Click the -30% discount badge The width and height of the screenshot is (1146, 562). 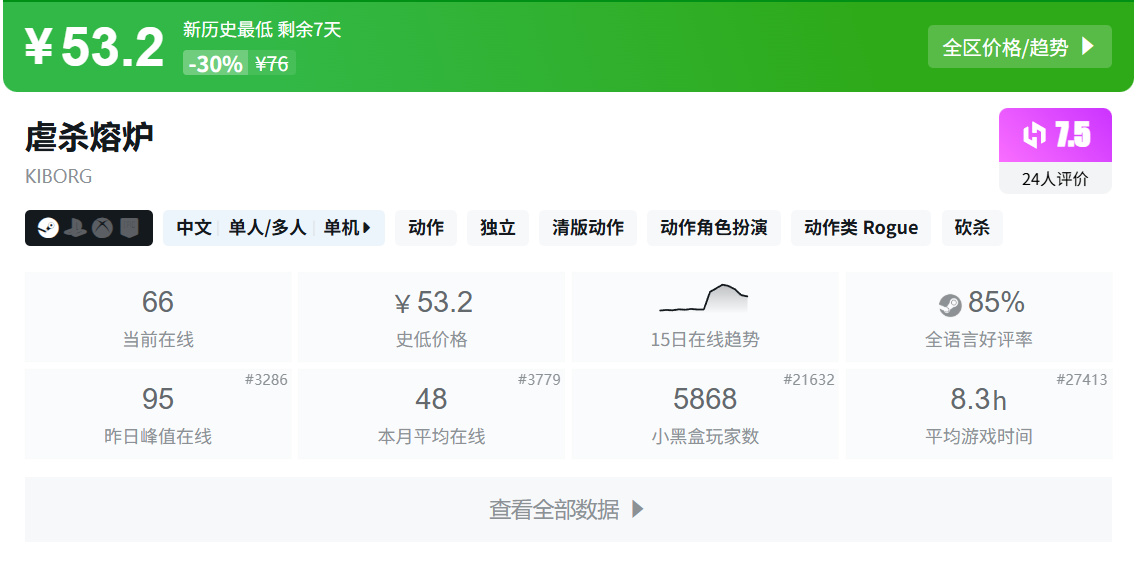[216, 64]
